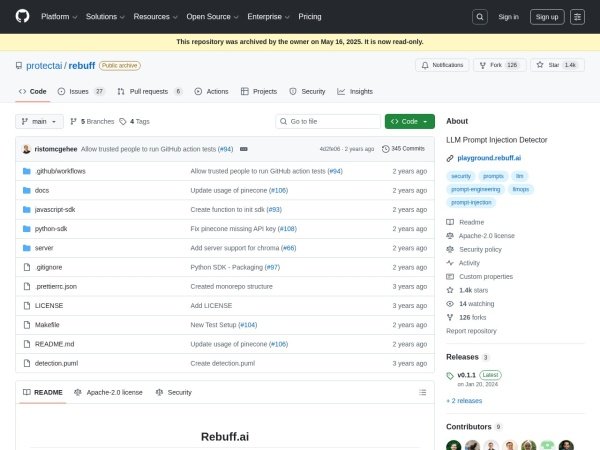
Task: View 4 Tags
Action: pyautogui.click(x=134, y=122)
